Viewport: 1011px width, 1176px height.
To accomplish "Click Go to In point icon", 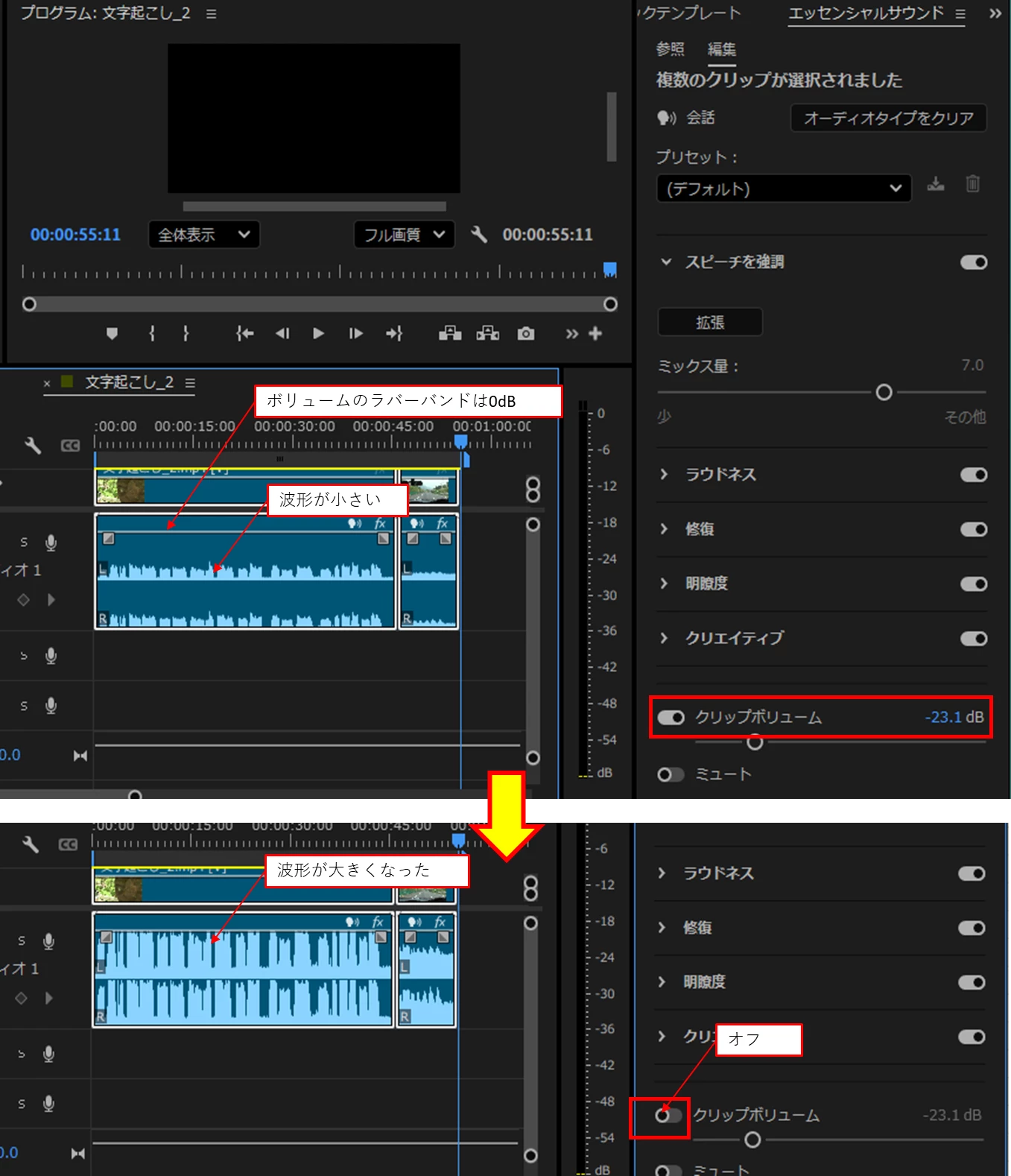I will pyautogui.click(x=244, y=333).
